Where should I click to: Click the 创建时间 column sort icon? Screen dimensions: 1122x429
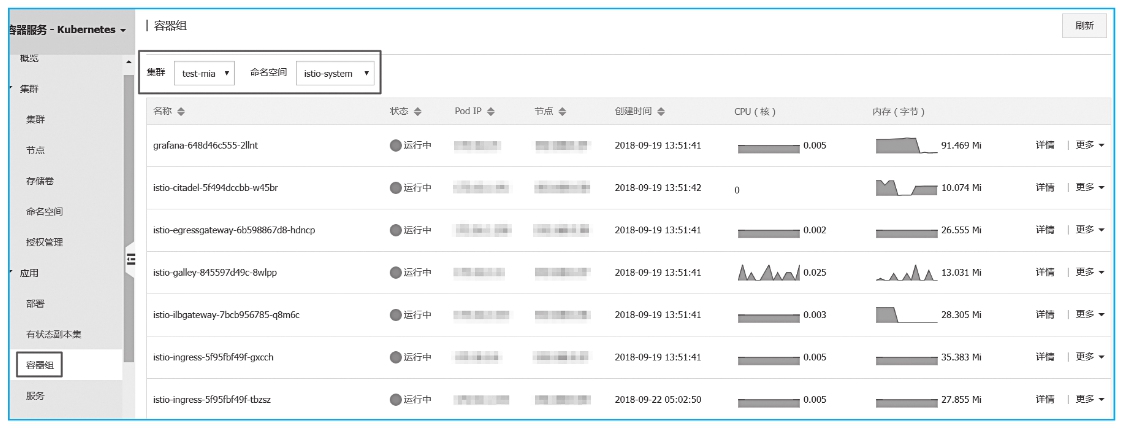(661, 112)
